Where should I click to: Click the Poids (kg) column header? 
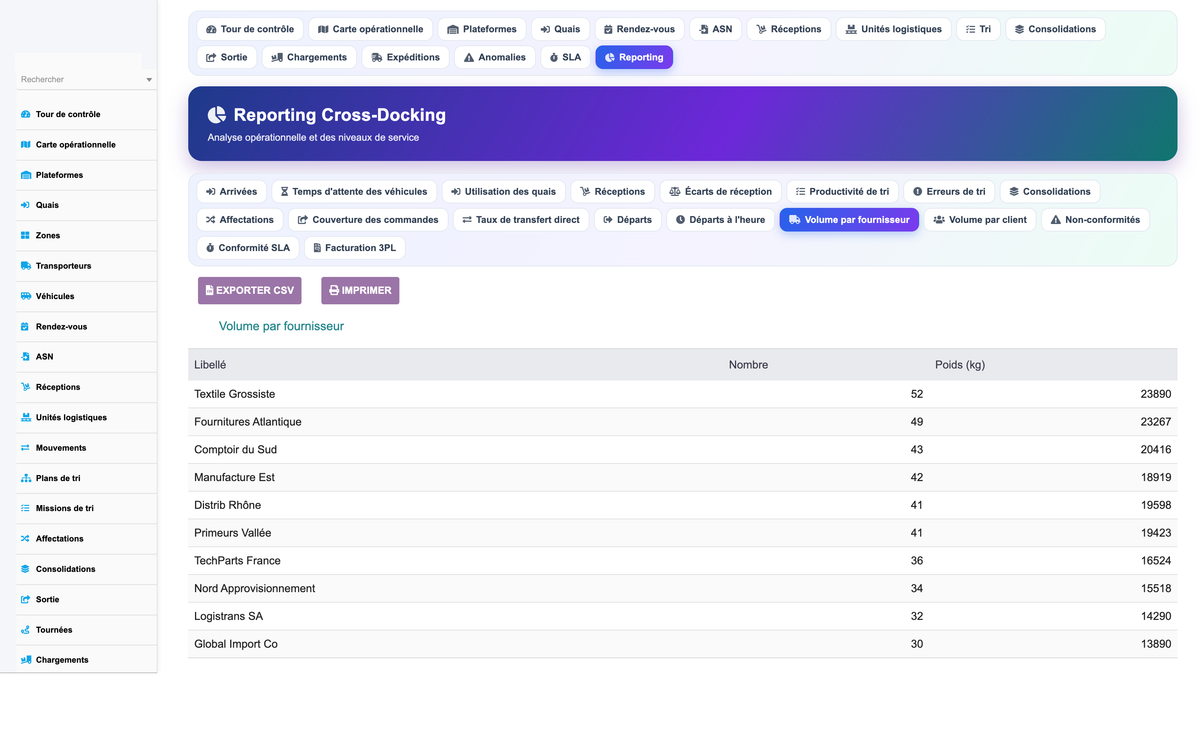tap(960, 365)
